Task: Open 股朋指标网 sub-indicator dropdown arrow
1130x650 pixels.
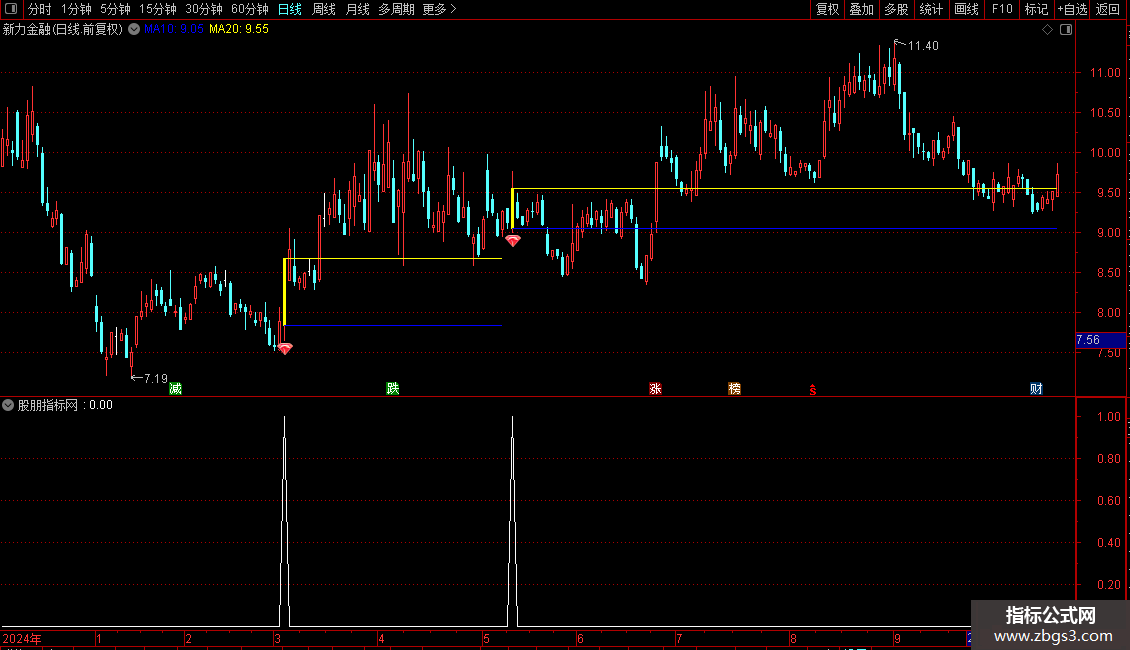Action: coord(8,405)
